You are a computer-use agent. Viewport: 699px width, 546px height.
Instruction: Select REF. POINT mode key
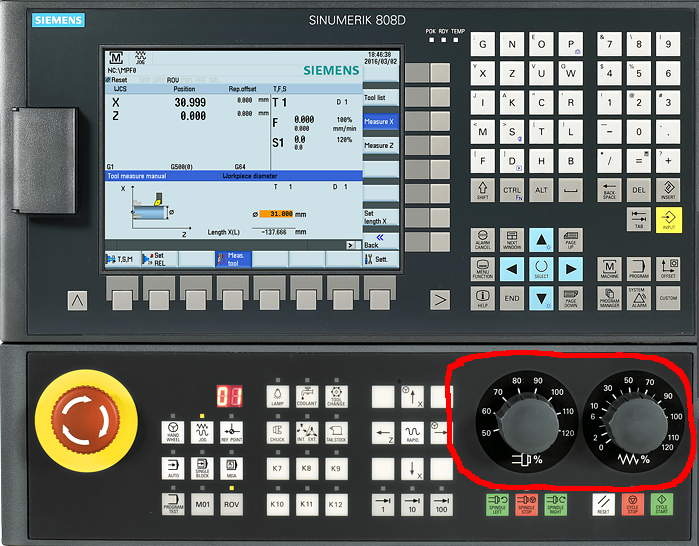[231, 431]
